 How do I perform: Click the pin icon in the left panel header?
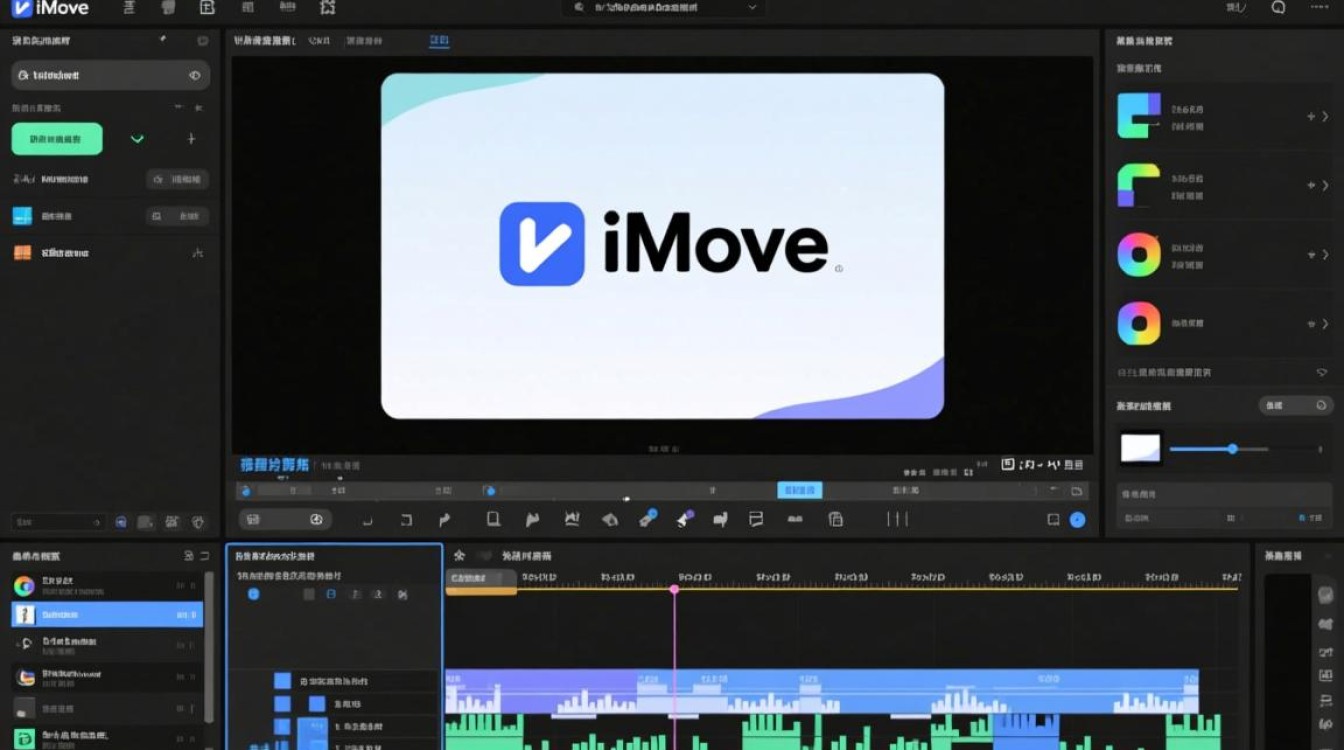[x=163, y=40]
